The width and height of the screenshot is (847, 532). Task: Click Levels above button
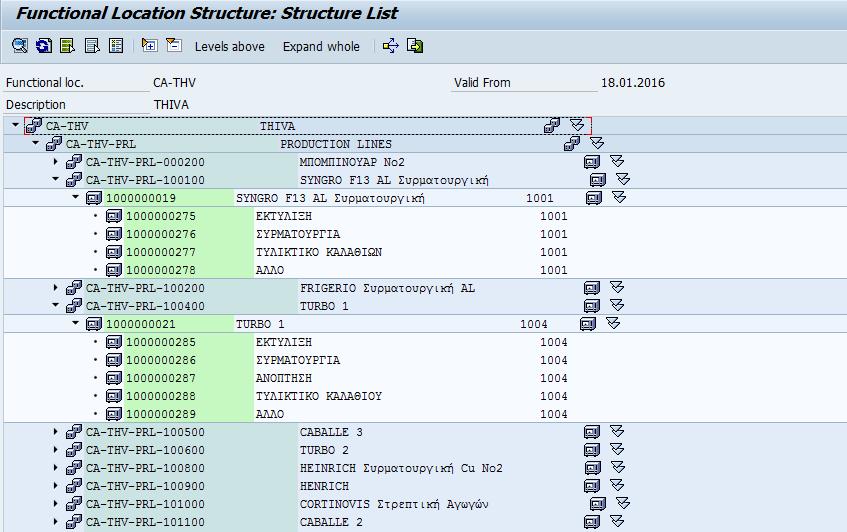(x=230, y=46)
